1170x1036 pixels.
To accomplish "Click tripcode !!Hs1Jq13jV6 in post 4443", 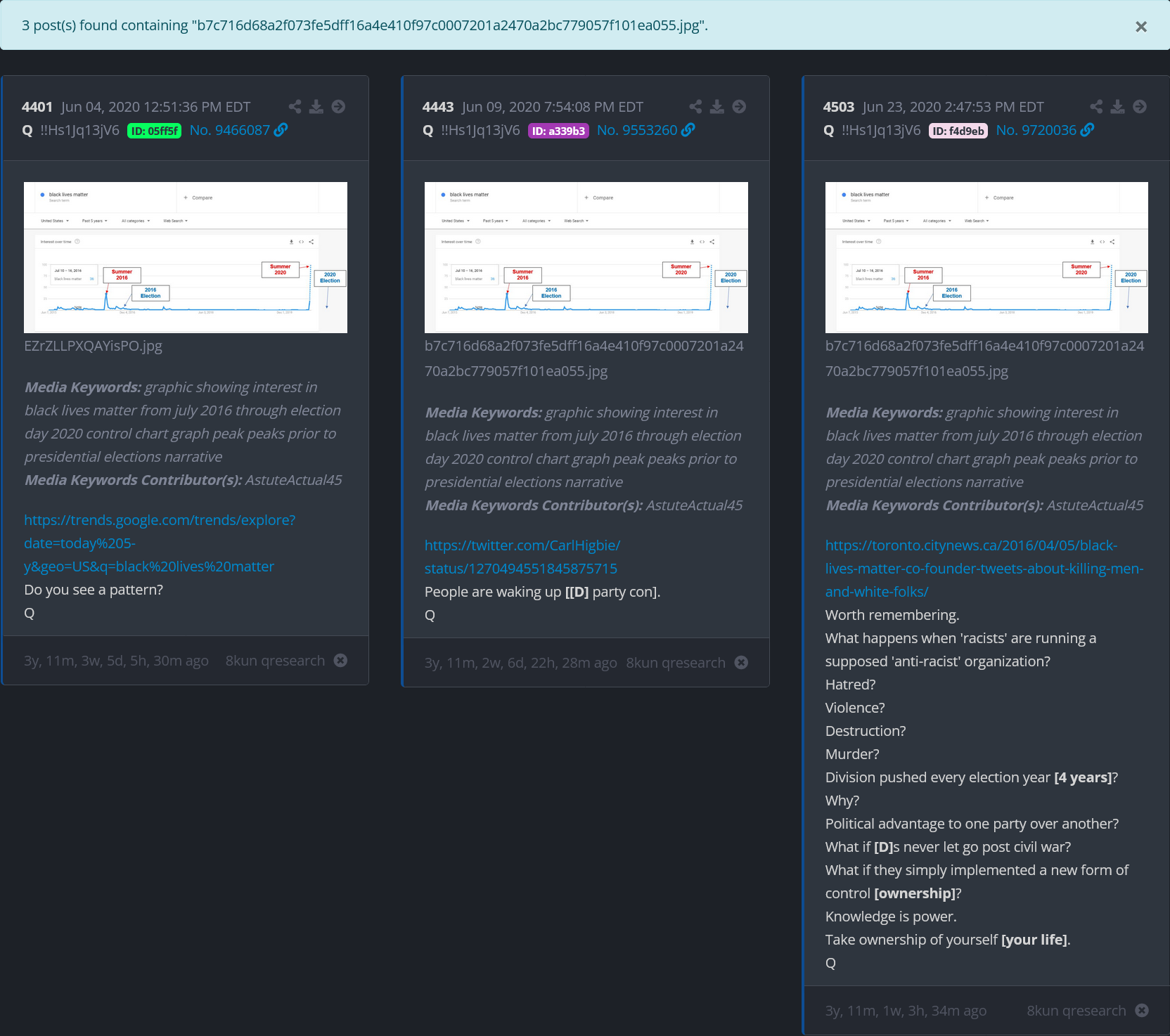I will click(x=480, y=130).
